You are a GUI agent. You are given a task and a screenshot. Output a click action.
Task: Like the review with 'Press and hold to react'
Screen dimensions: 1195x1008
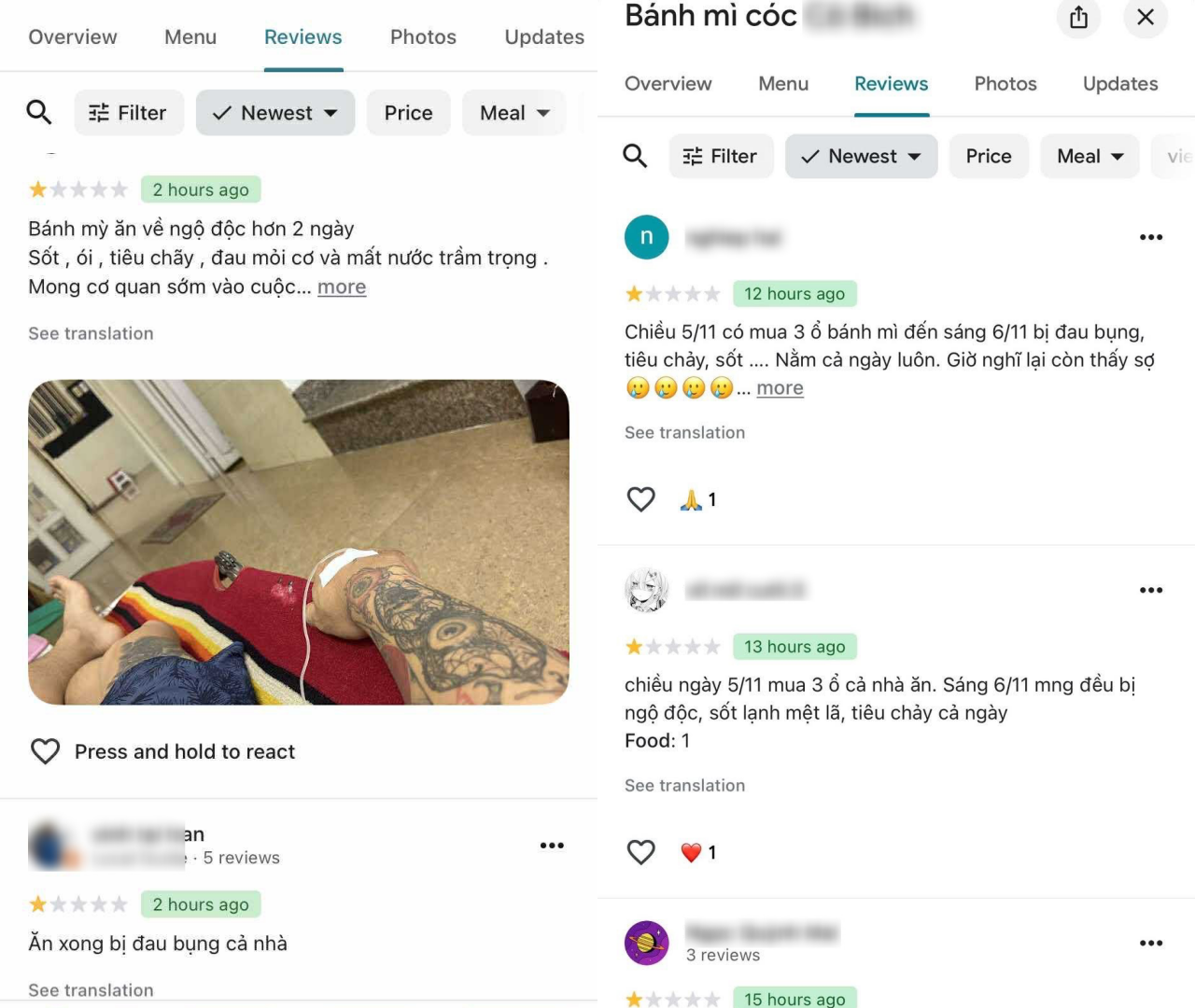click(45, 751)
